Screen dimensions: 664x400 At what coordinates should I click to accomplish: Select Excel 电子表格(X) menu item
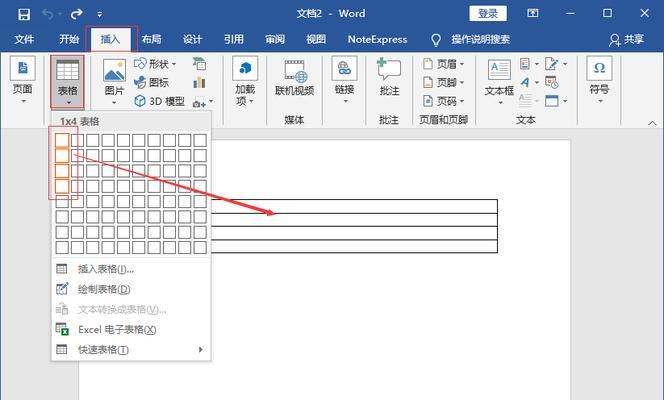coord(131,329)
